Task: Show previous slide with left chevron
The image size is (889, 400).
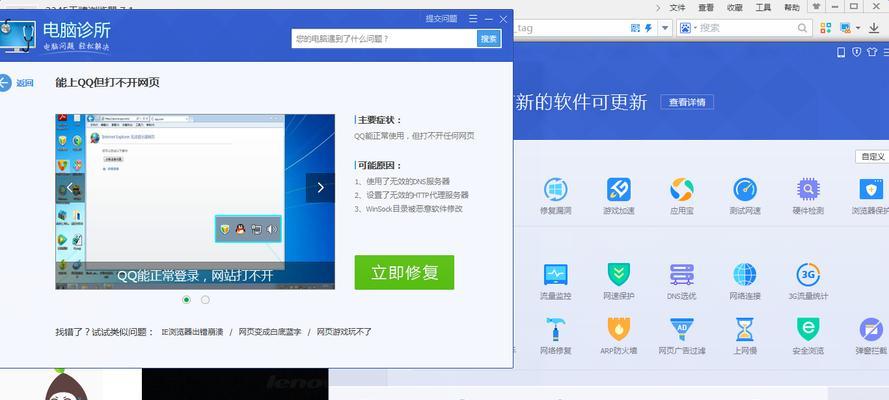Action: pyautogui.click(x=70, y=188)
